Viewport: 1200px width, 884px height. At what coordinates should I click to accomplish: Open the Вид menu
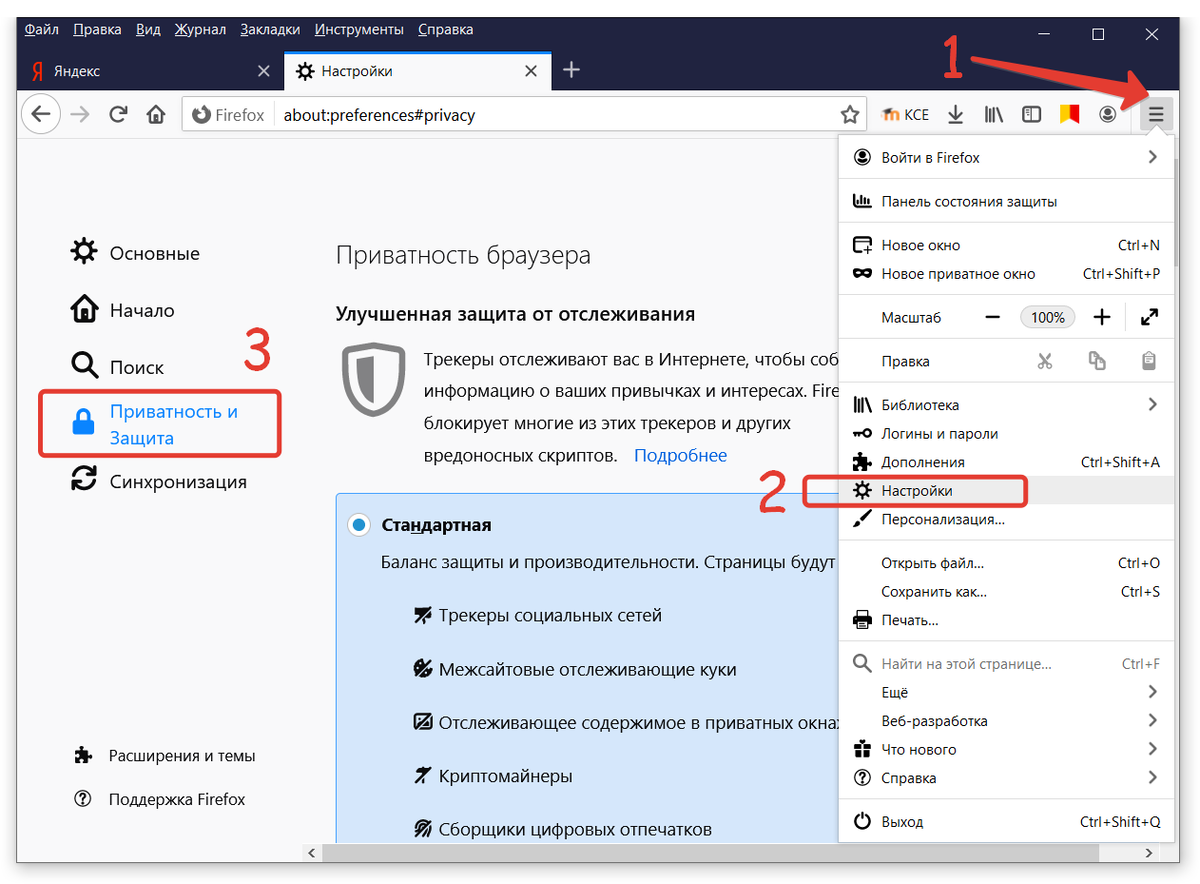[x=148, y=29]
